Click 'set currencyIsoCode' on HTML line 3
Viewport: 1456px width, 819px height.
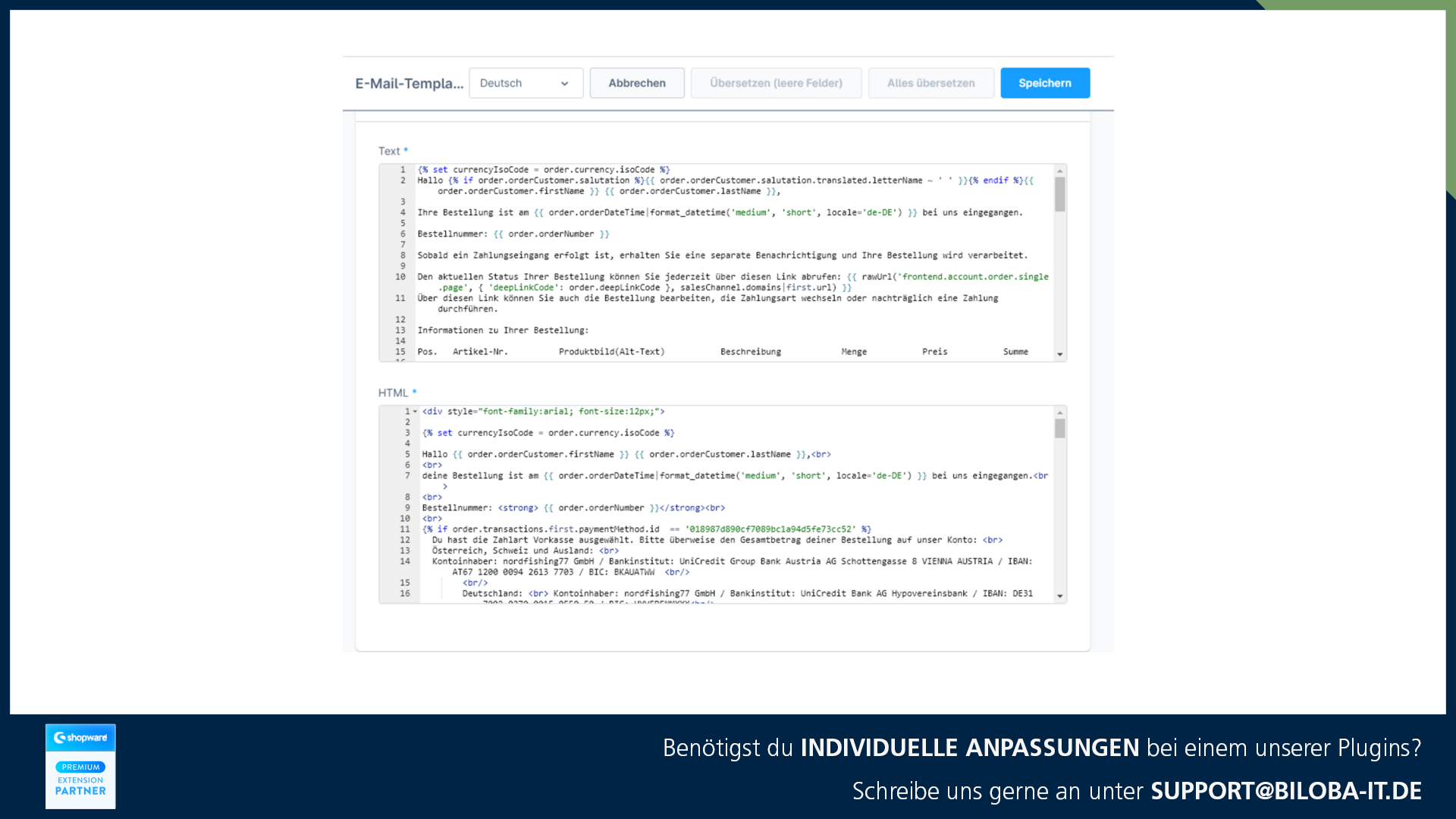[548, 433]
